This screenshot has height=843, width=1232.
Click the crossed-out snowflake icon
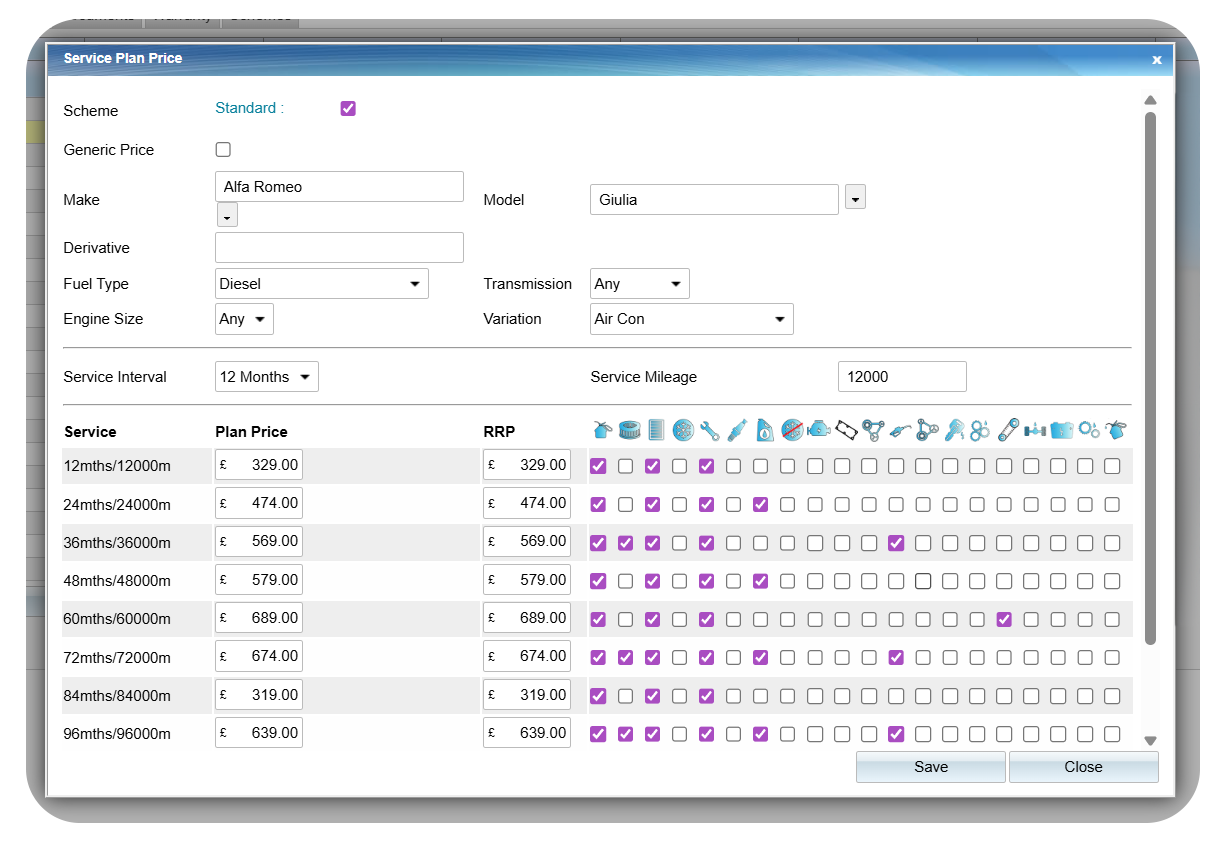pyautogui.click(x=792, y=431)
